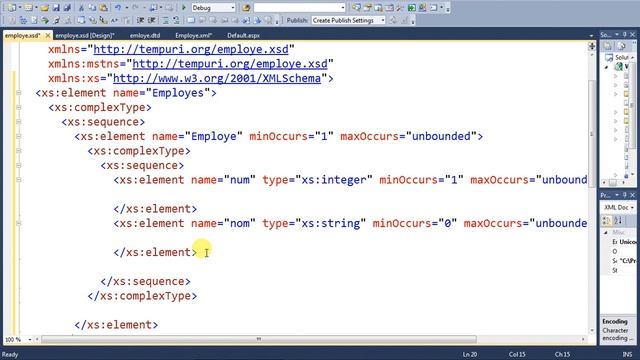Viewport: 640px width, 360px height.
Task: Collapse the nom element outline node
Action: click(19, 223)
